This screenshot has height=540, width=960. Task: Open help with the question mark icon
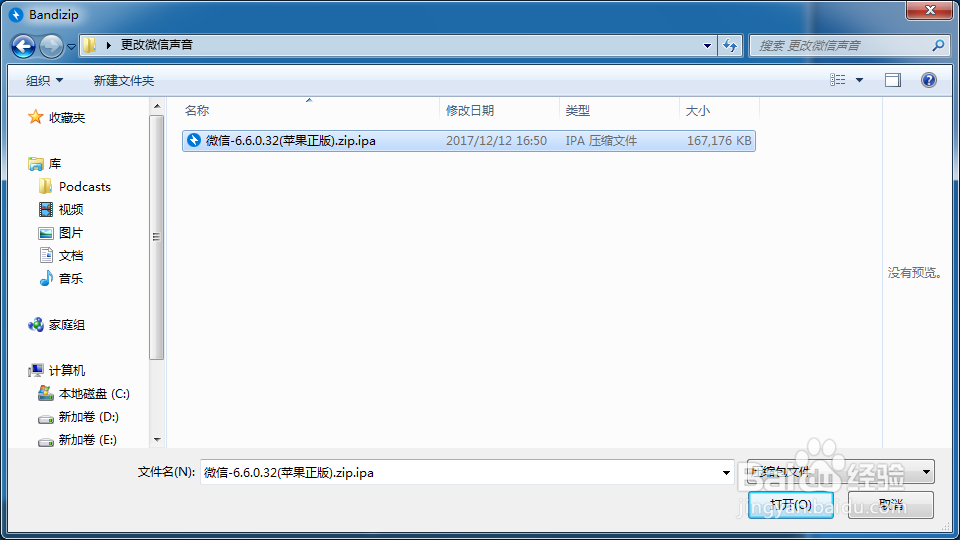click(x=929, y=80)
